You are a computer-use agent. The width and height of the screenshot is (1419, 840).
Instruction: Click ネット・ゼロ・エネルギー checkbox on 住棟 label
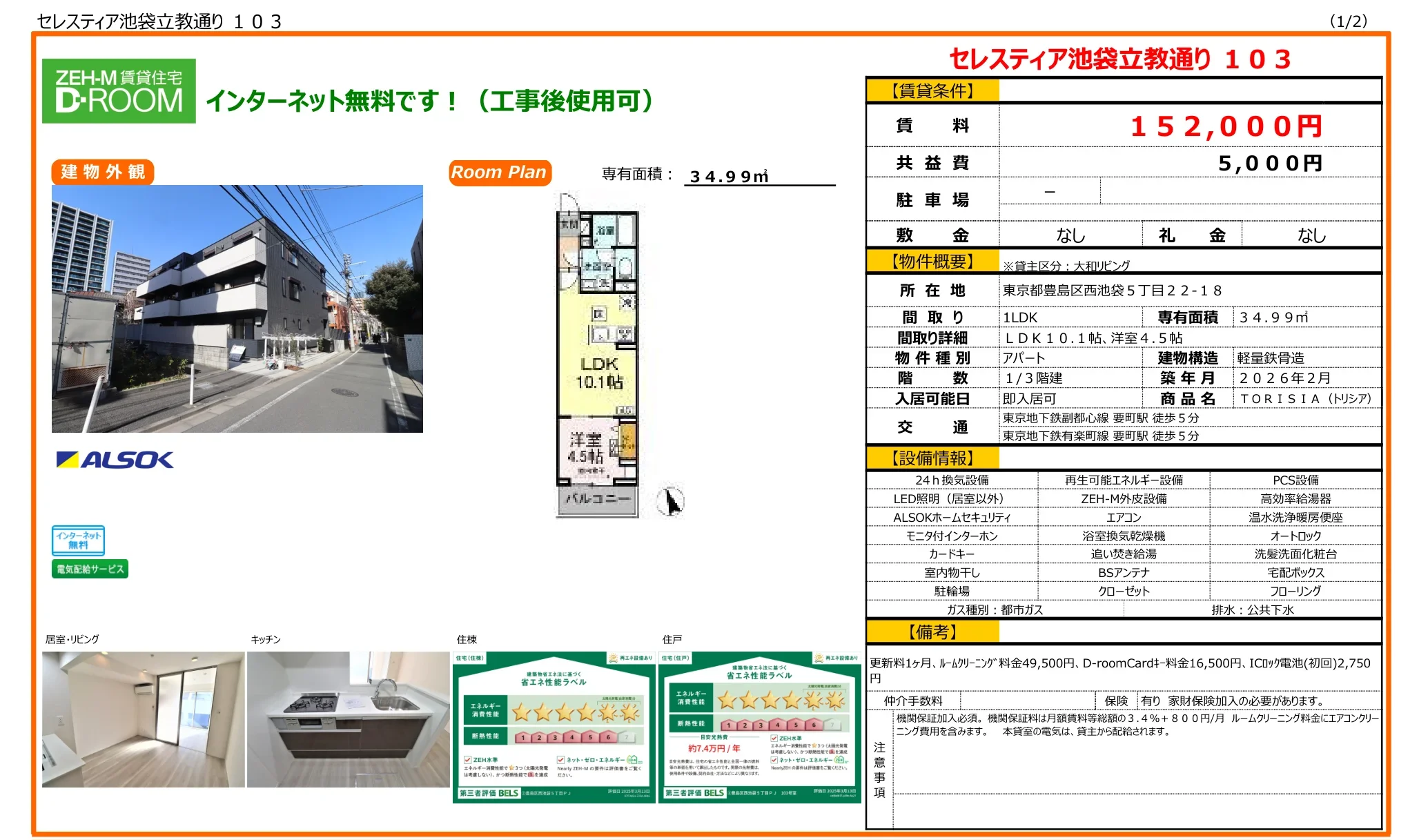[x=561, y=759]
